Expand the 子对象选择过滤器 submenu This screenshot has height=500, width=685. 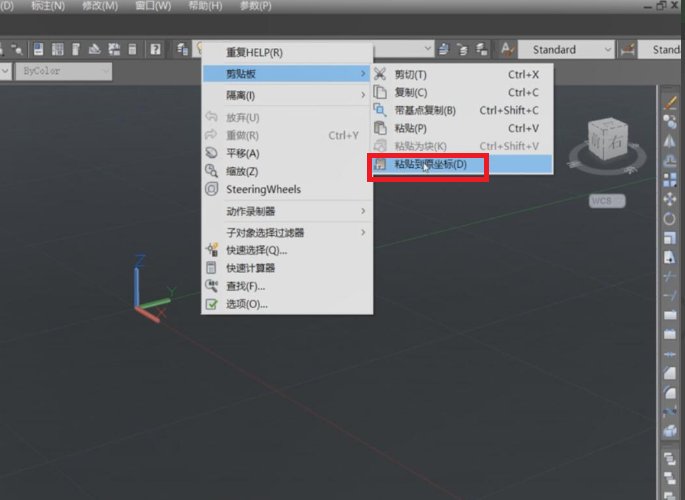tap(287, 232)
